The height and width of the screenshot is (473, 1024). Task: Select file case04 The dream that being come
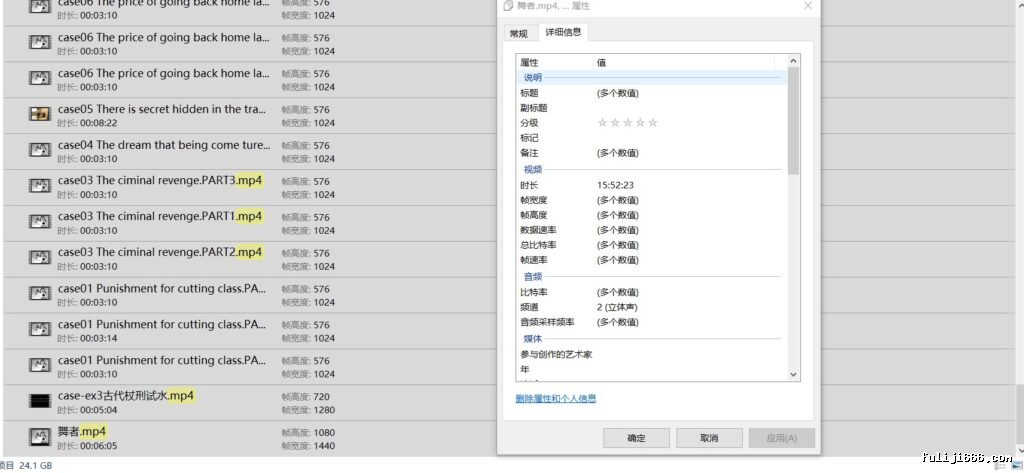(164, 145)
